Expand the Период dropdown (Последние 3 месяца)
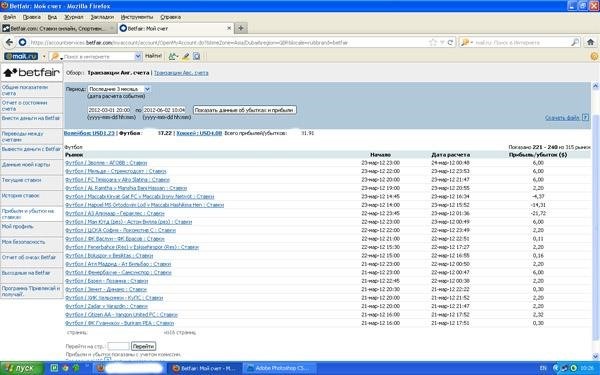 (119, 89)
